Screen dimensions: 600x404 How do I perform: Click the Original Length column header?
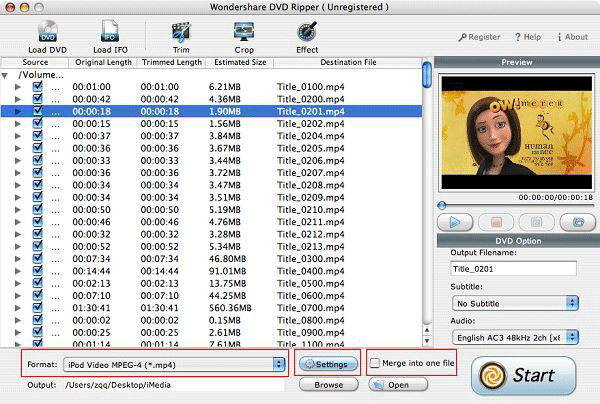pos(103,62)
